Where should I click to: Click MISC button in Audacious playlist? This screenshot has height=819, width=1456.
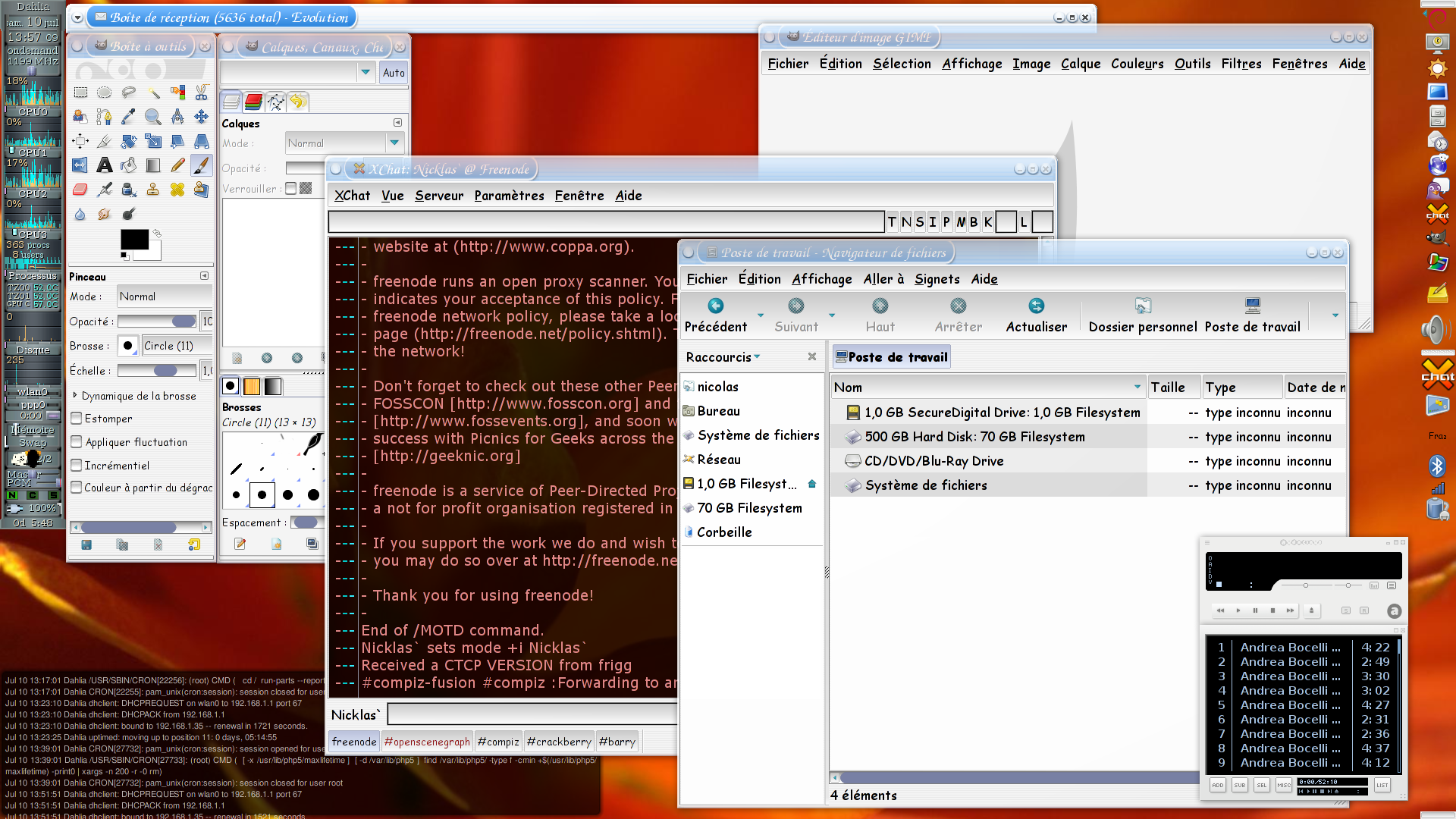coord(1283,785)
